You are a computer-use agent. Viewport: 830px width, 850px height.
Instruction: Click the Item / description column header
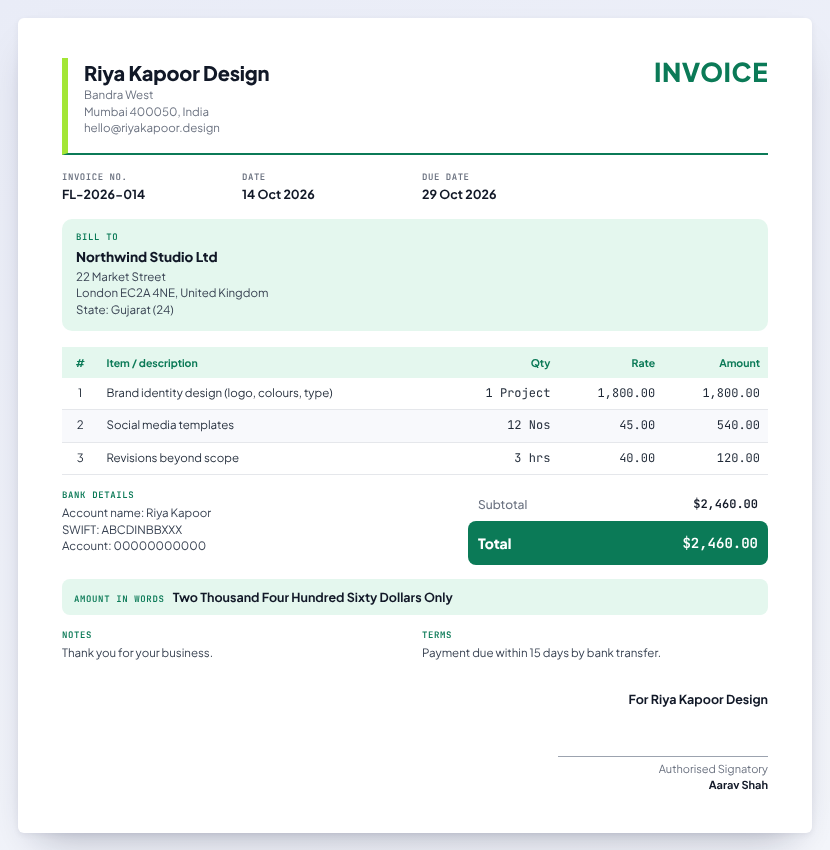point(152,363)
